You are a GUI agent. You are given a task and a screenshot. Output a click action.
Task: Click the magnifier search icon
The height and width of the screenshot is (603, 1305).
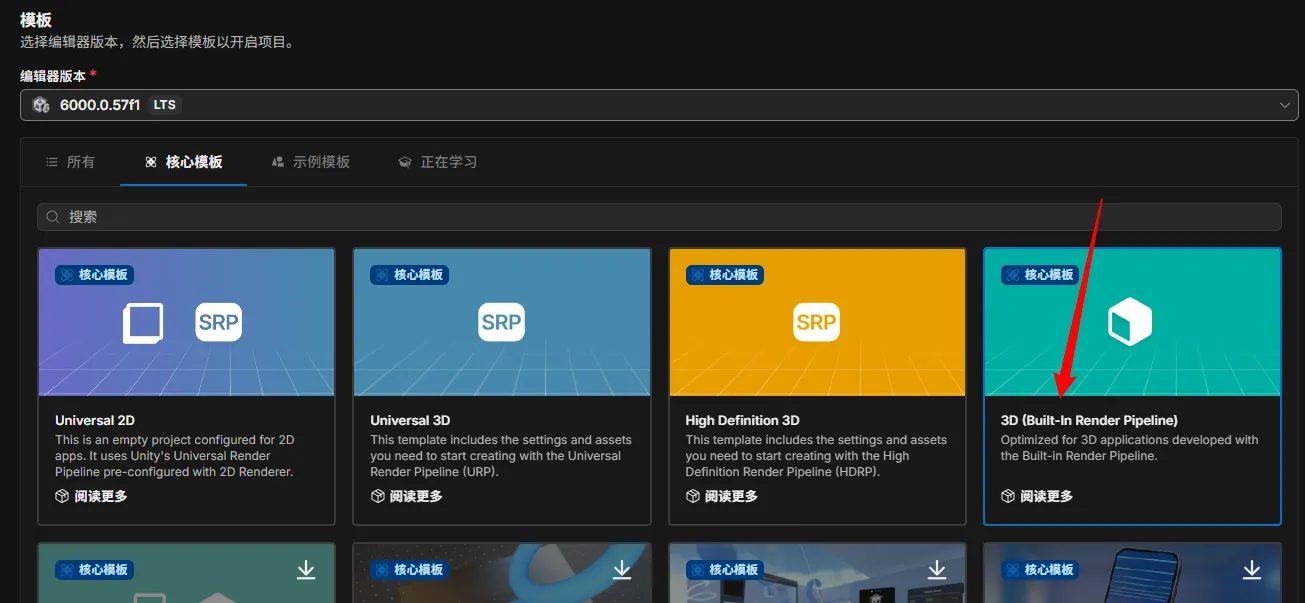click(x=54, y=217)
